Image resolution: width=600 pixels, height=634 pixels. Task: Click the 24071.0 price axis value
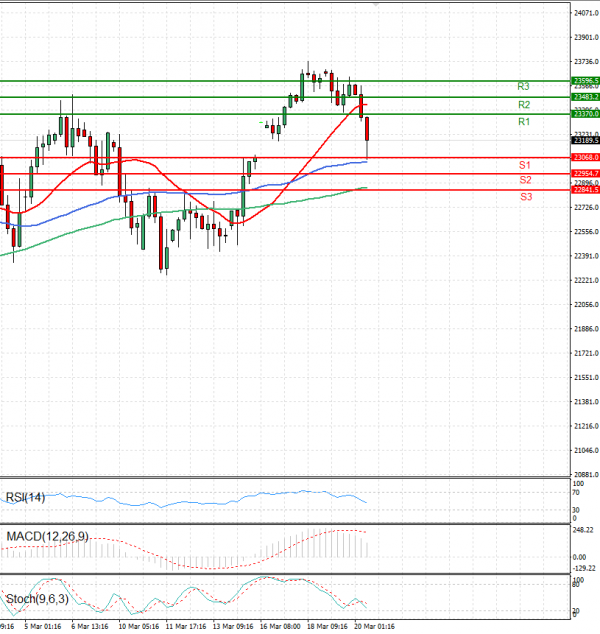click(586, 13)
